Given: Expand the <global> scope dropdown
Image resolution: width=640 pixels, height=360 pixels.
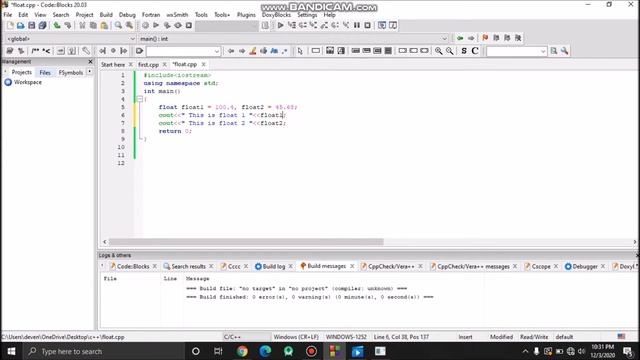Looking at the screenshot, I should [x=132, y=39].
